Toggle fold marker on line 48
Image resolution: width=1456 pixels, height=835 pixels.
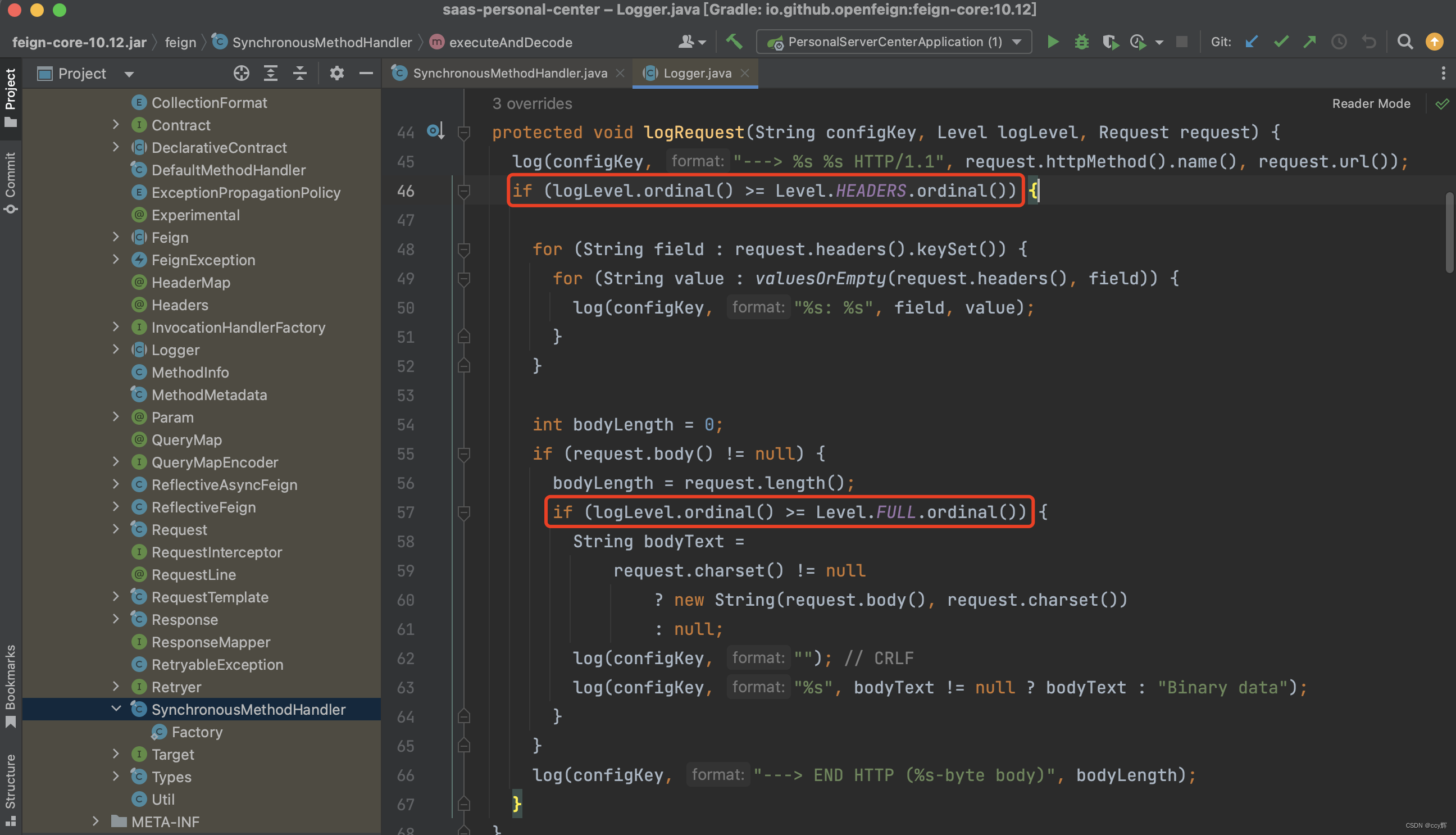pyautogui.click(x=464, y=249)
